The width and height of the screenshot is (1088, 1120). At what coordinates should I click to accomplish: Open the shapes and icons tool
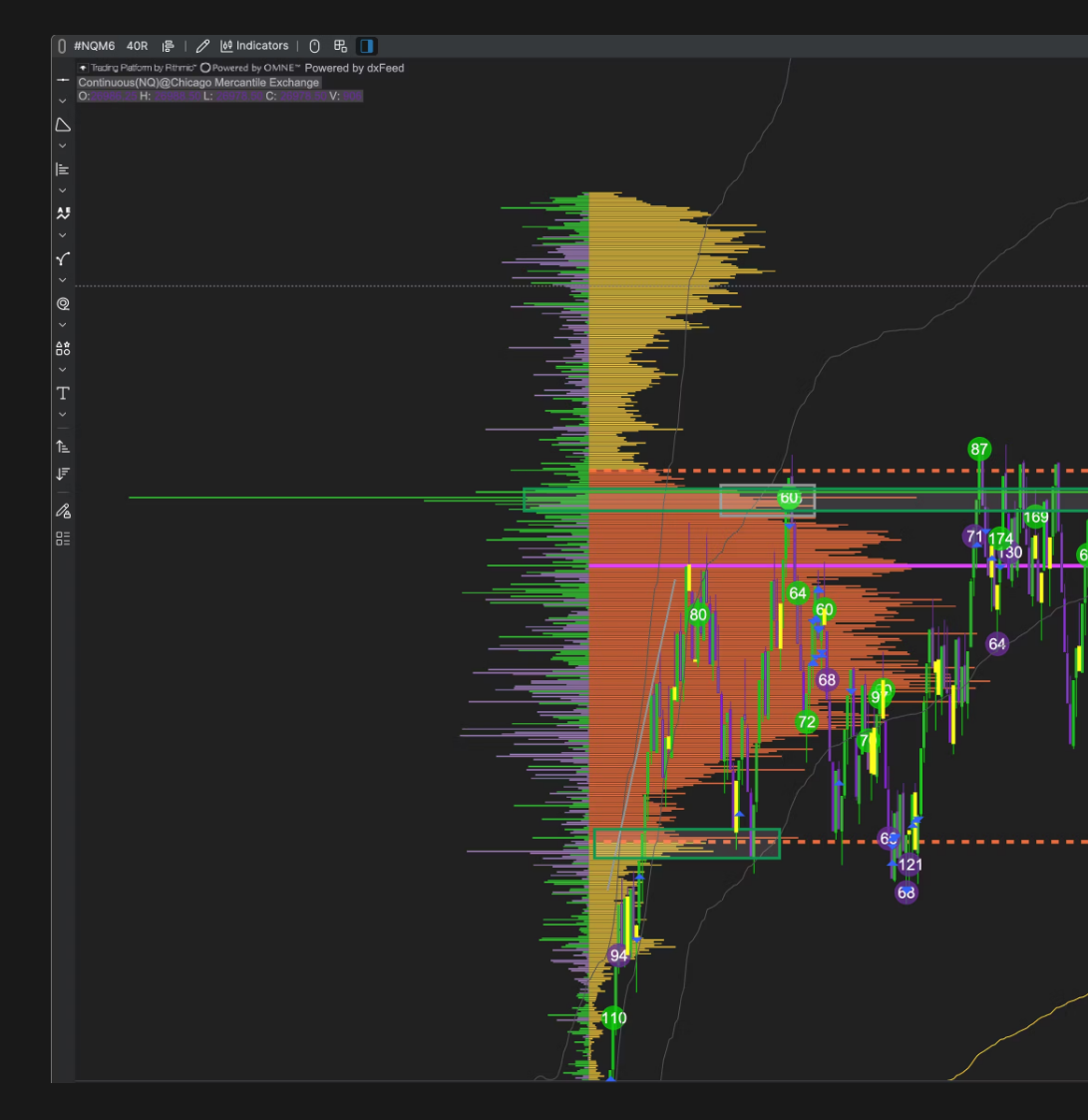coord(63,349)
